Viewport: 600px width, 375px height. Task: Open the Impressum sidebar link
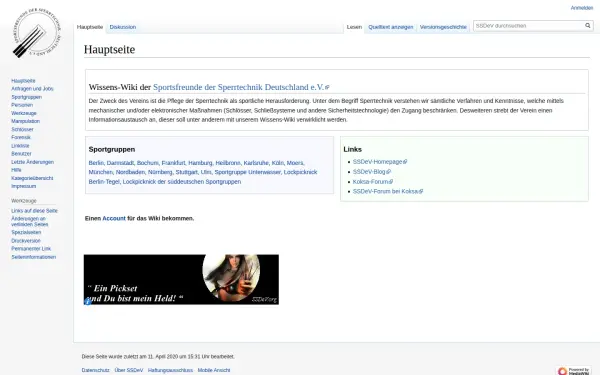[24, 186]
